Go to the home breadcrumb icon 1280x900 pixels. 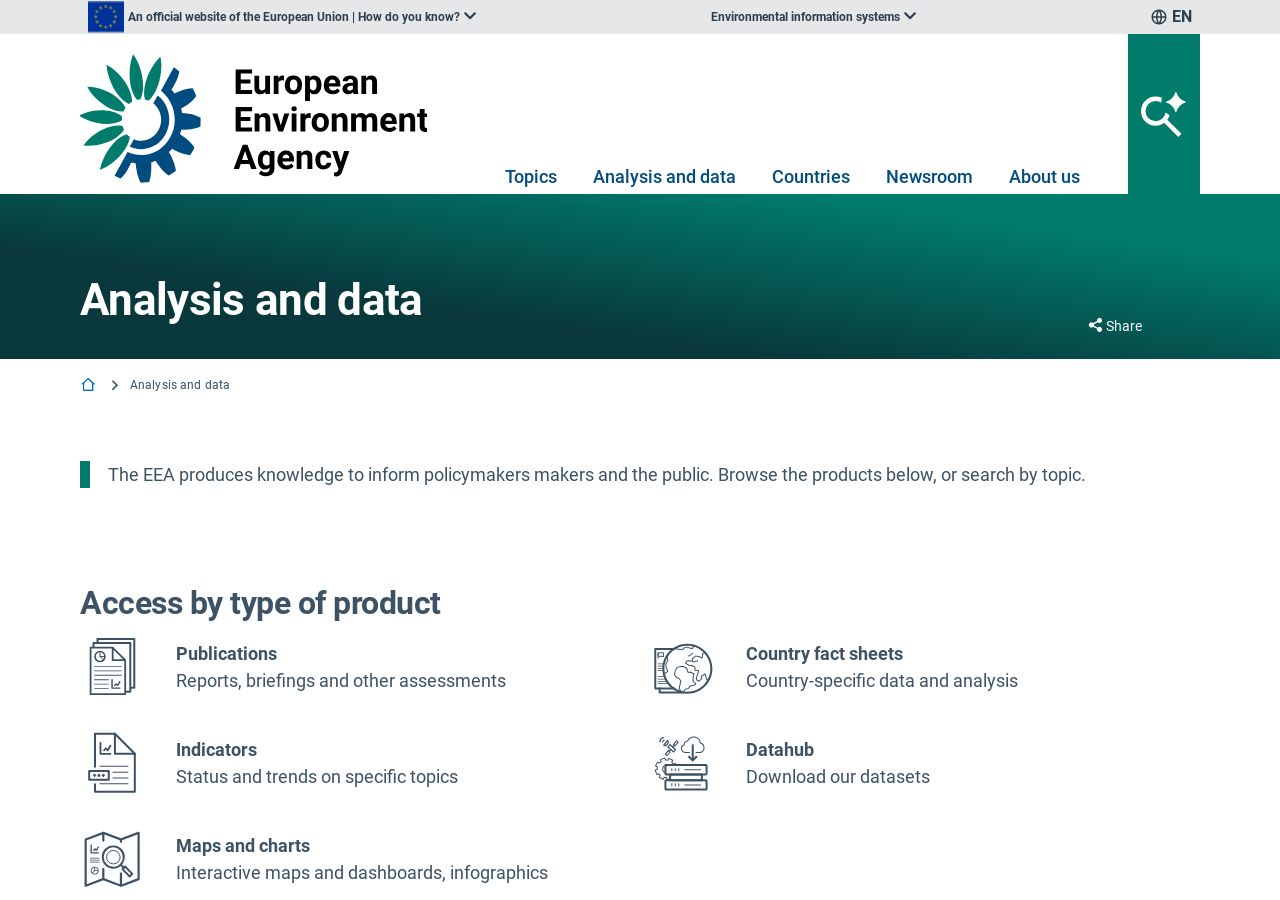pos(88,385)
